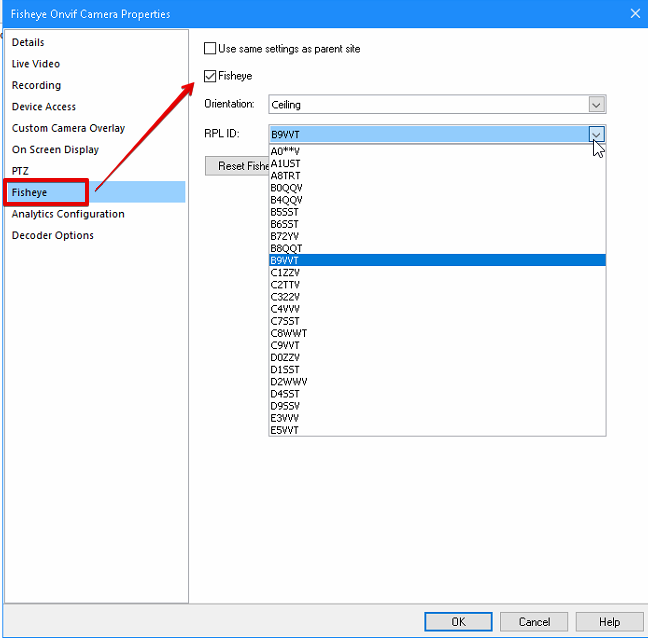Viewport: 648px width, 638px height.
Task: Choose D9SSV as RPL ID
Action: tap(437, 406)
